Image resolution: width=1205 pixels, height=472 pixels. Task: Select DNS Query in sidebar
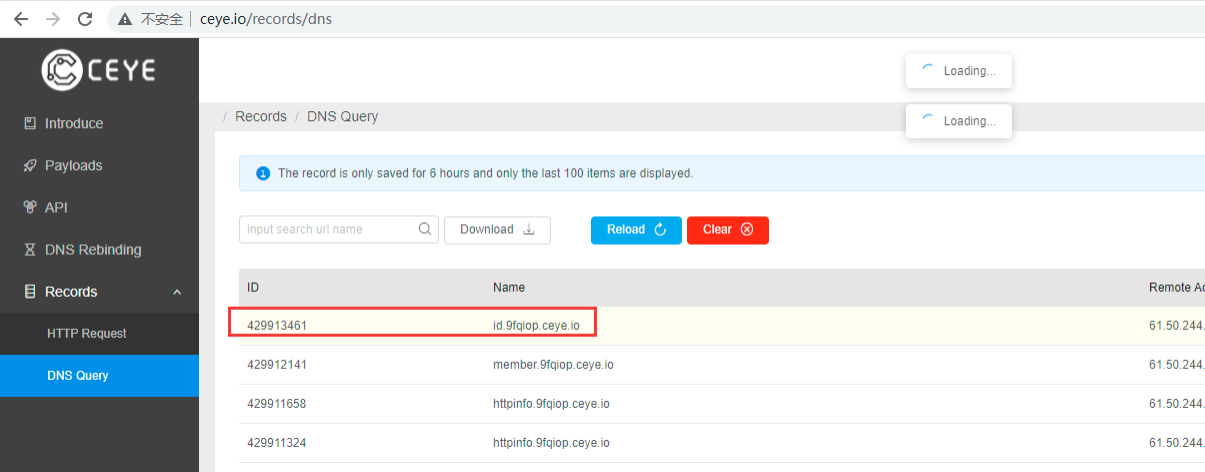coord(78,376)
